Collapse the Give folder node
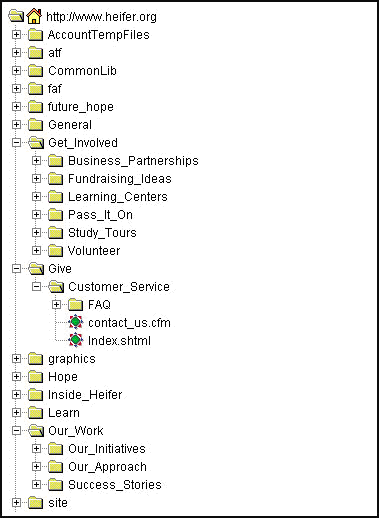 coord(16,269)
